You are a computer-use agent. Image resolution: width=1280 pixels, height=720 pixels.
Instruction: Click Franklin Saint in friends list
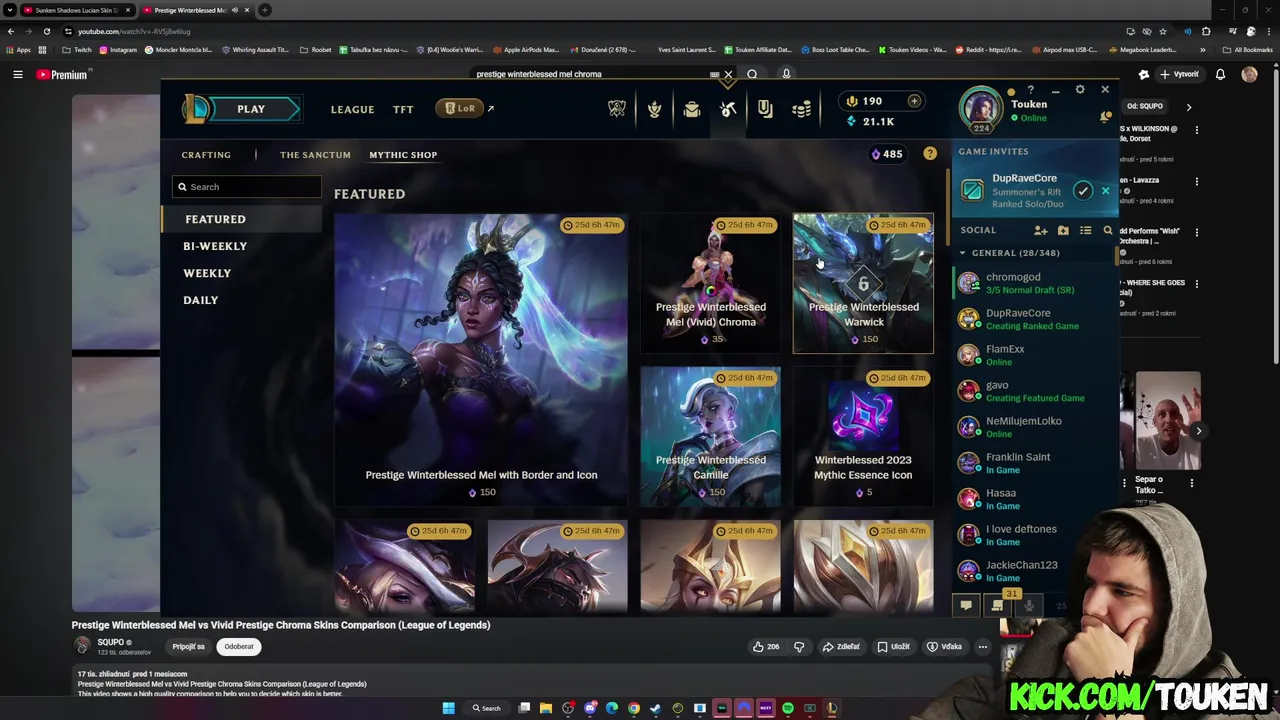pos(1034,463)
